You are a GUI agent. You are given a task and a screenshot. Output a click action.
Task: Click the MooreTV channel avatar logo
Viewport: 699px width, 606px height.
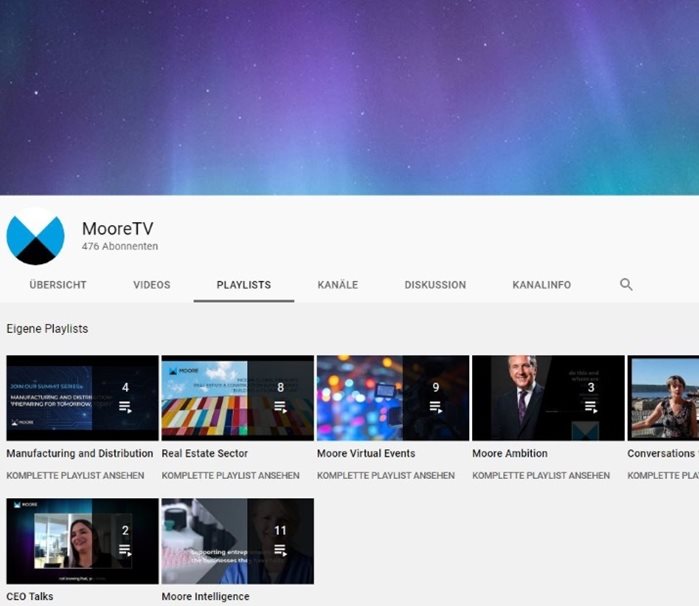[35, 236]
